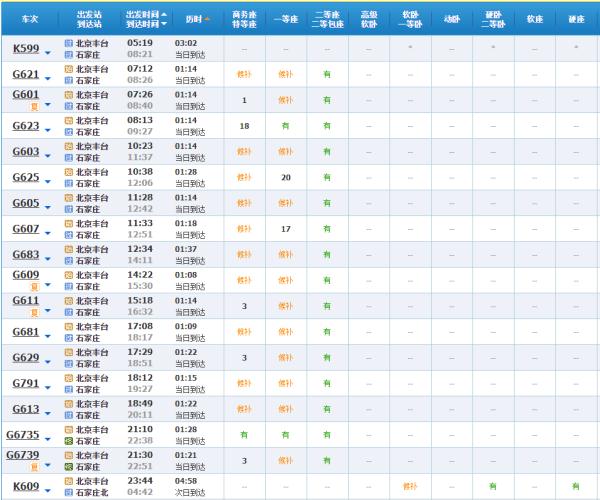
Task: Click the 商务座 特等座 column header
Action: point(244,19)
